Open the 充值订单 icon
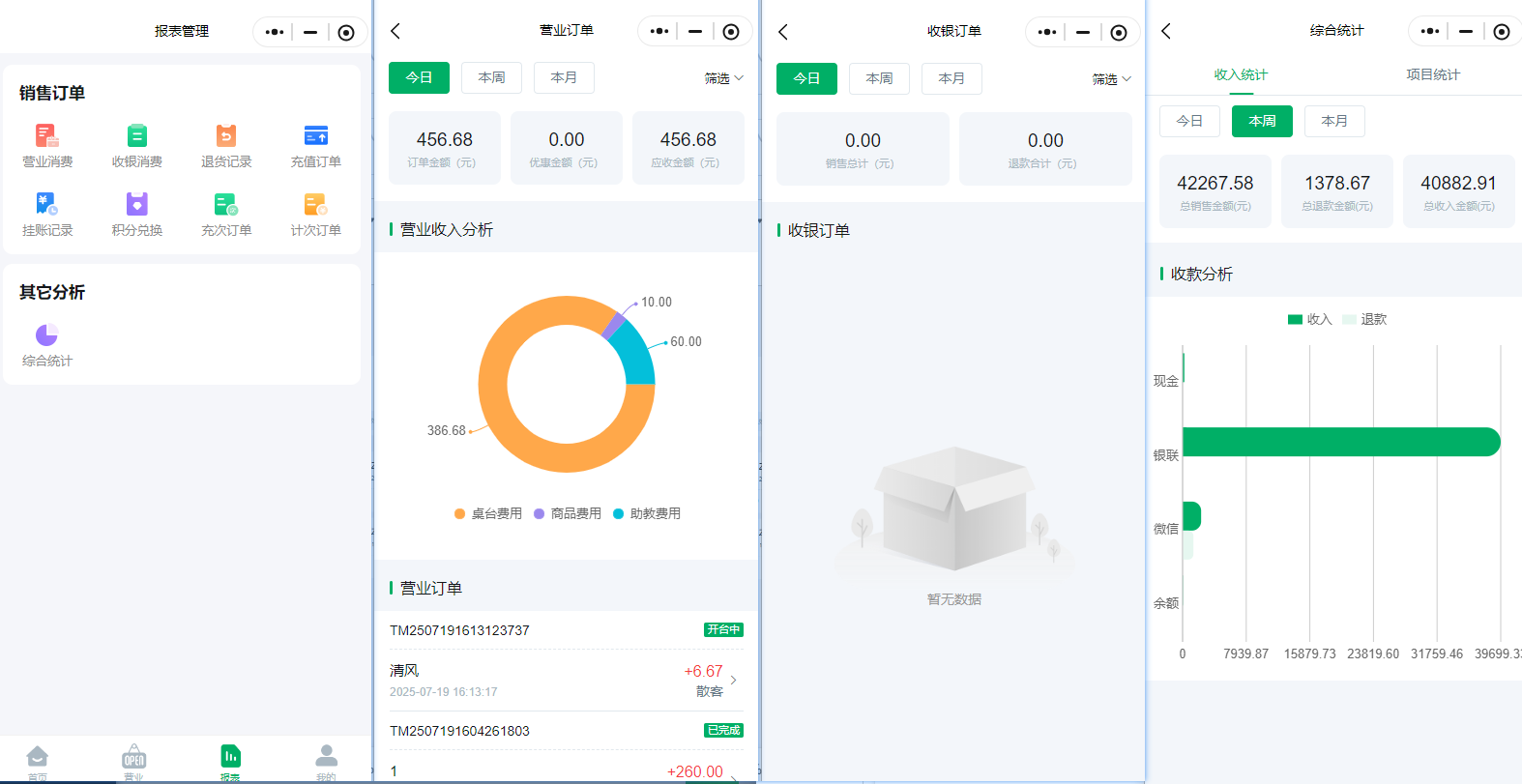1522x784 pixels. pyautogui.click(x=315, y=136)
